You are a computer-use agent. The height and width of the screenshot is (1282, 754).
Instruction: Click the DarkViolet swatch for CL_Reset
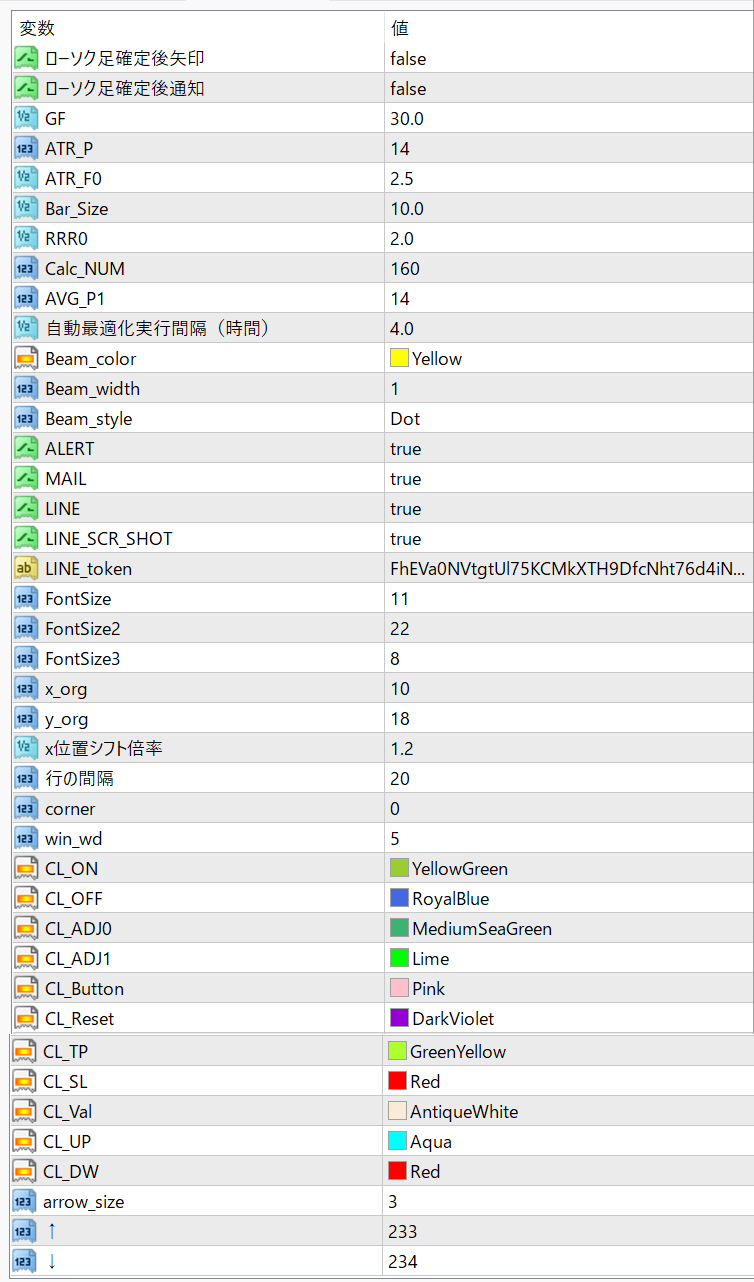399,1019
